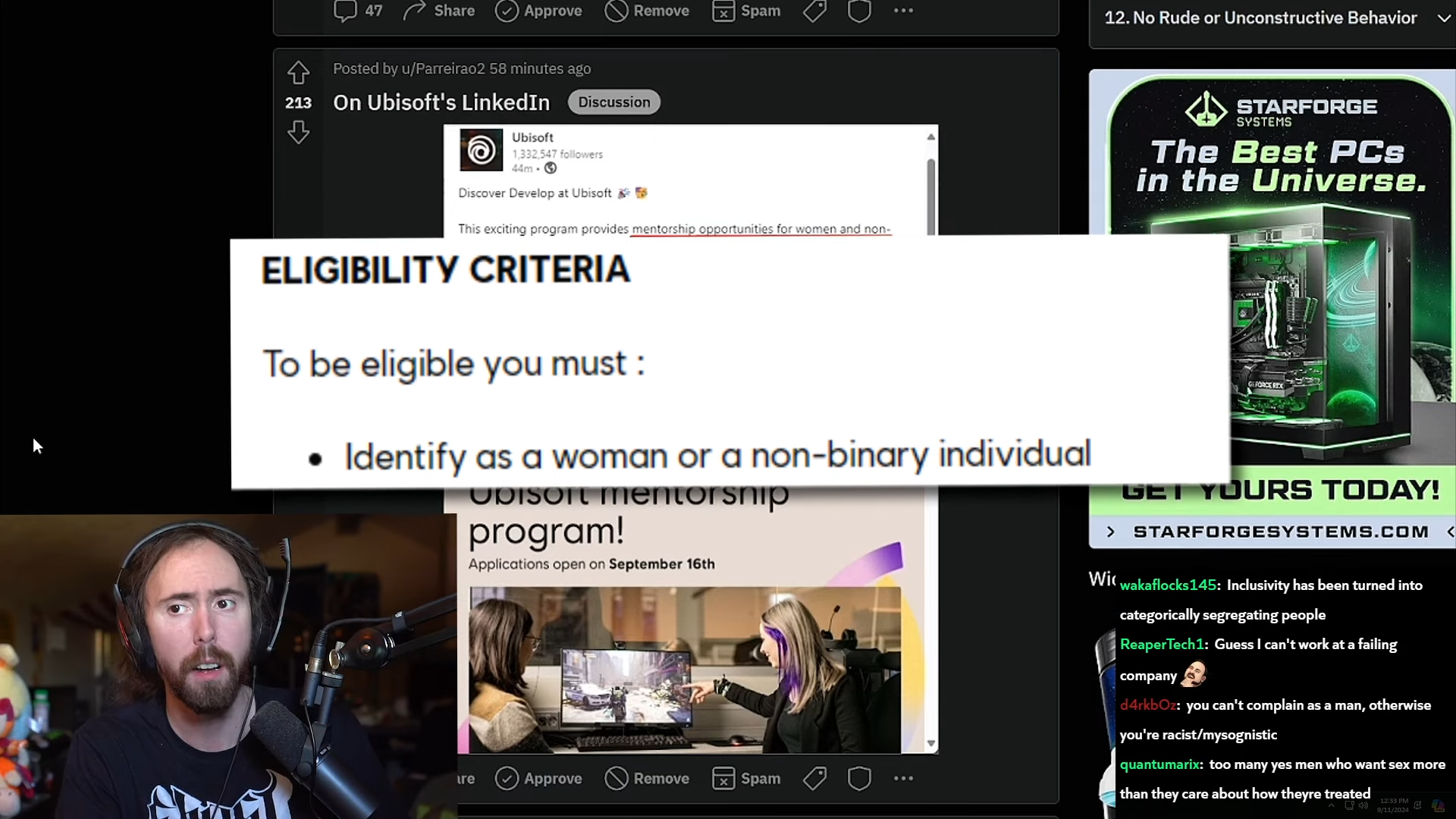The image size is (1456, 819).
Task: Click shield mod icon below Ubisoft post
Action: (859, 778)
